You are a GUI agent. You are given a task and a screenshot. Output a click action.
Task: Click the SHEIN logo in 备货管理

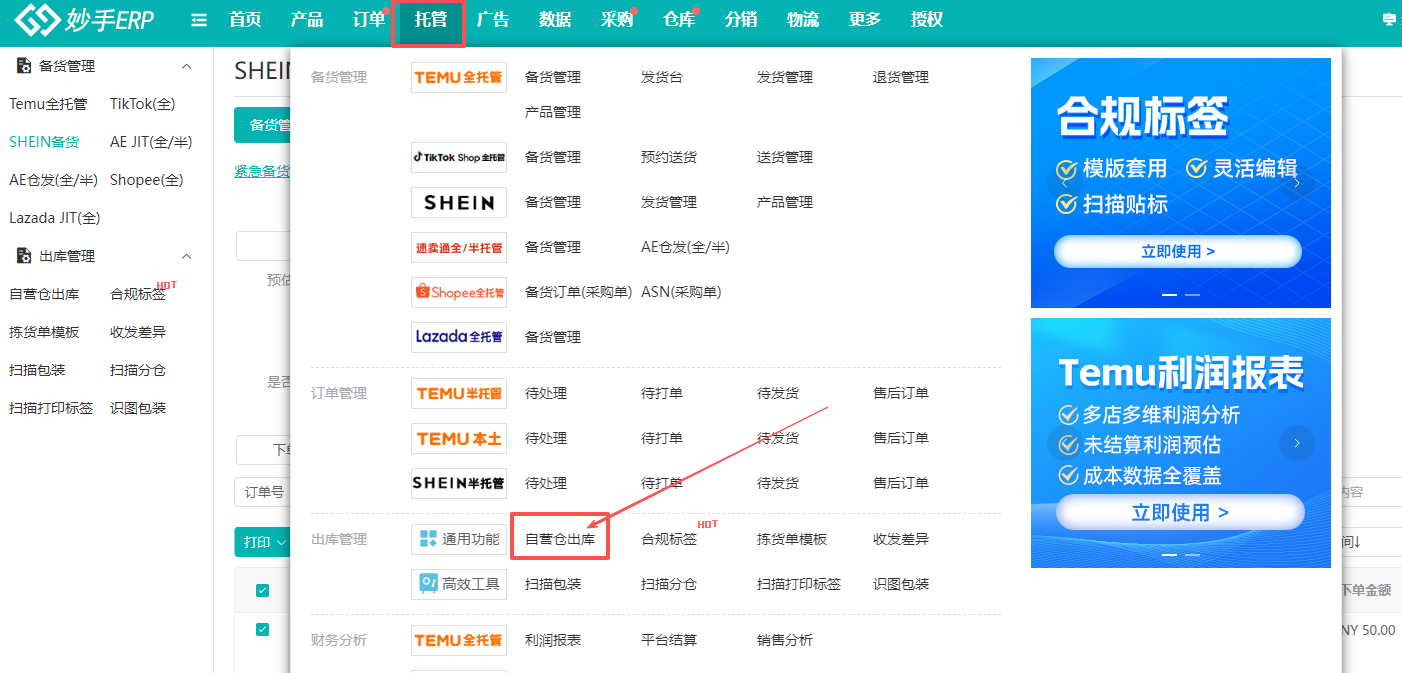tap(459, 202)
